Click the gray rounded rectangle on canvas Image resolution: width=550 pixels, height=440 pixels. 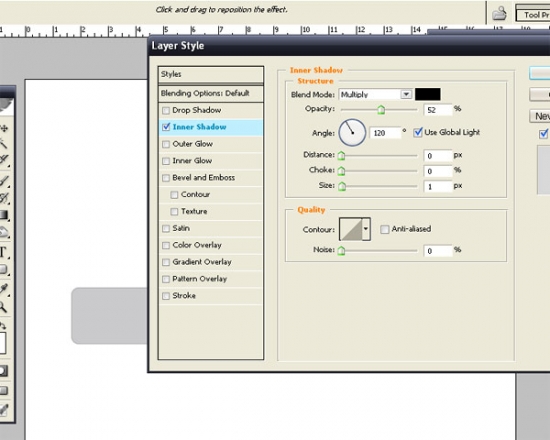[x=109, y=316]
